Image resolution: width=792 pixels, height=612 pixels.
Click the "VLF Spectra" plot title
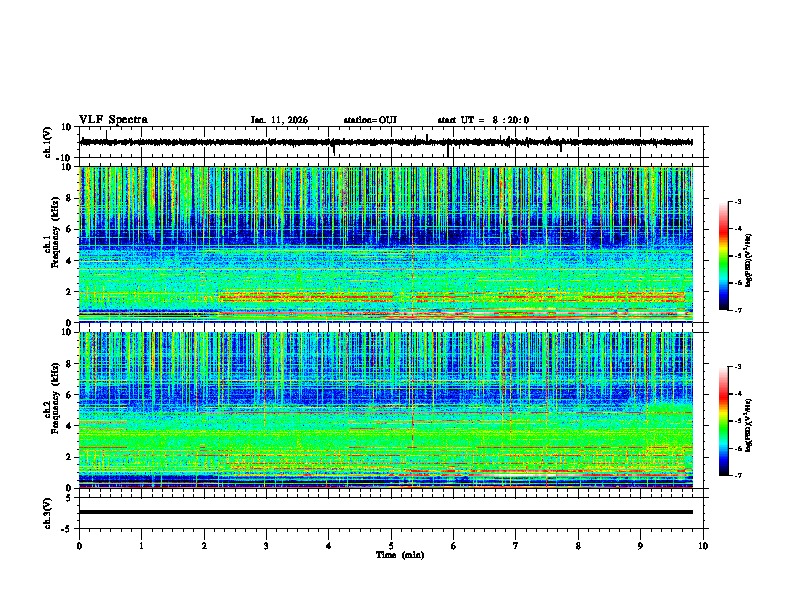pos(113,120)
